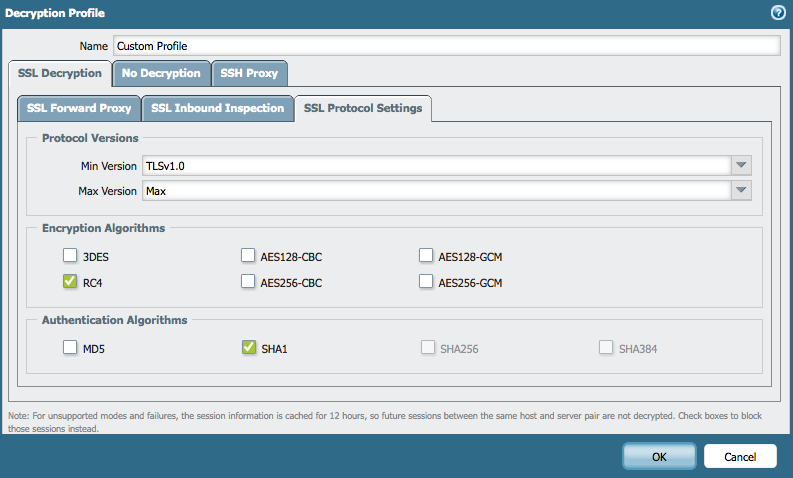Switch to the No Decryption tab
793x478 pixels.
tap(161, 73)
